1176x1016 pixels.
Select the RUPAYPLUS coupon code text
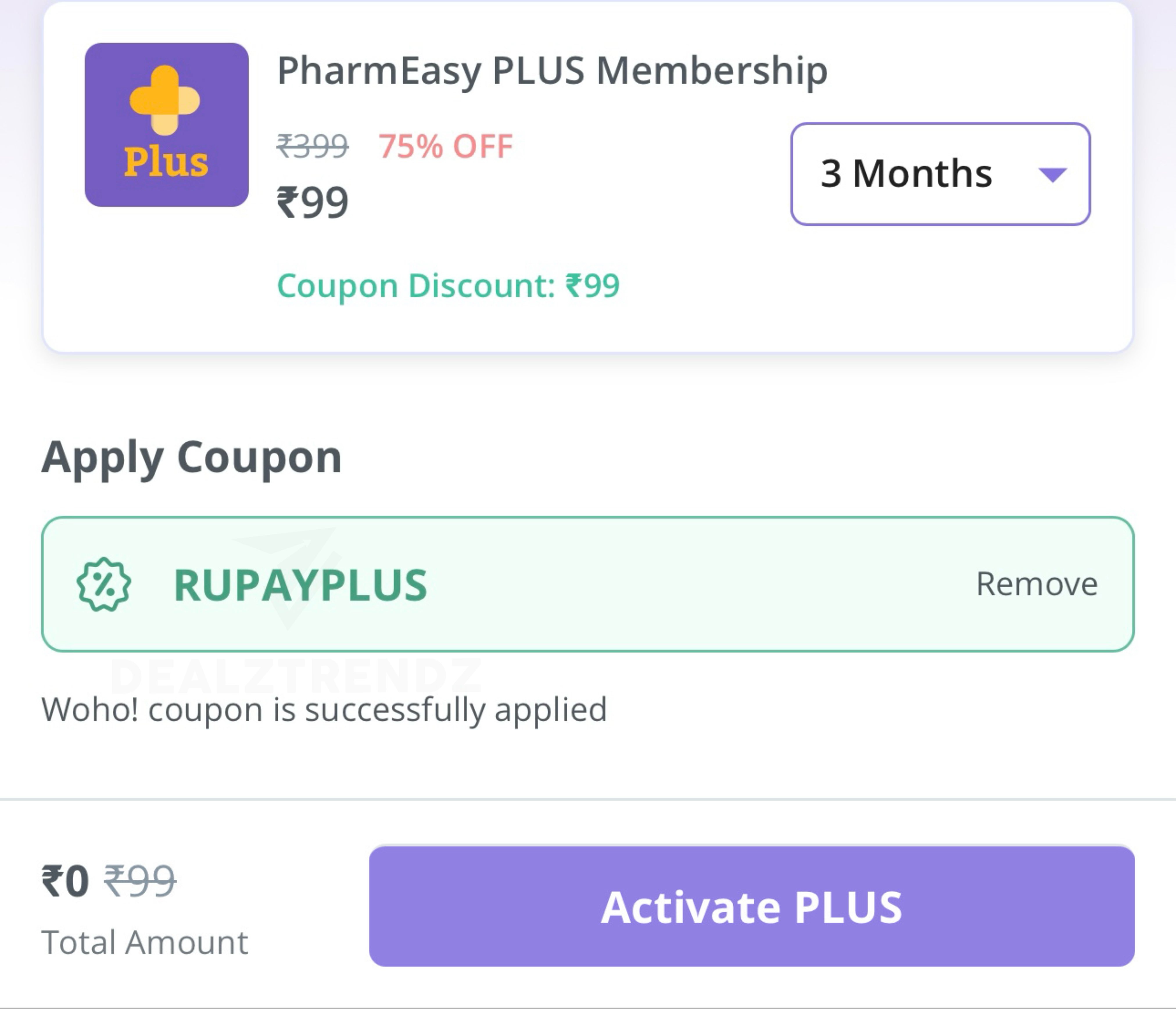pos(300,585)
